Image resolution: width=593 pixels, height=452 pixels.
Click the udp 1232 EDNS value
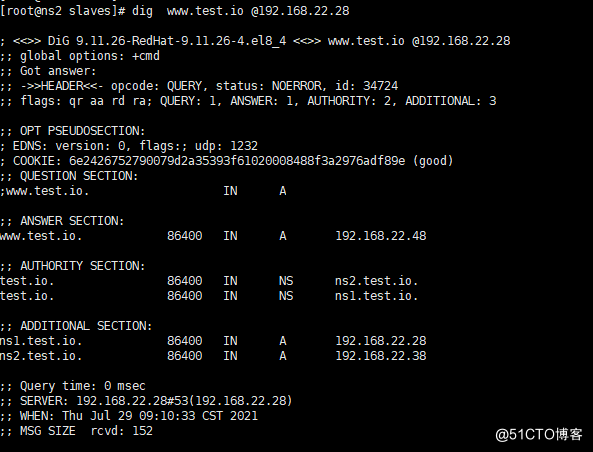tap(226, 146)
